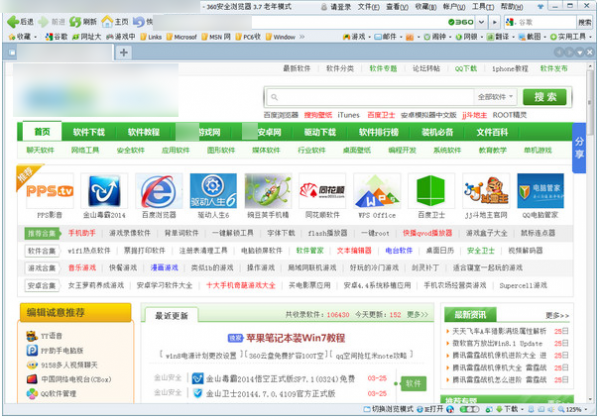Open the Links bookmark folder
Image resolution: width=600 pixels, height=419 pixels.
[151, 37]
